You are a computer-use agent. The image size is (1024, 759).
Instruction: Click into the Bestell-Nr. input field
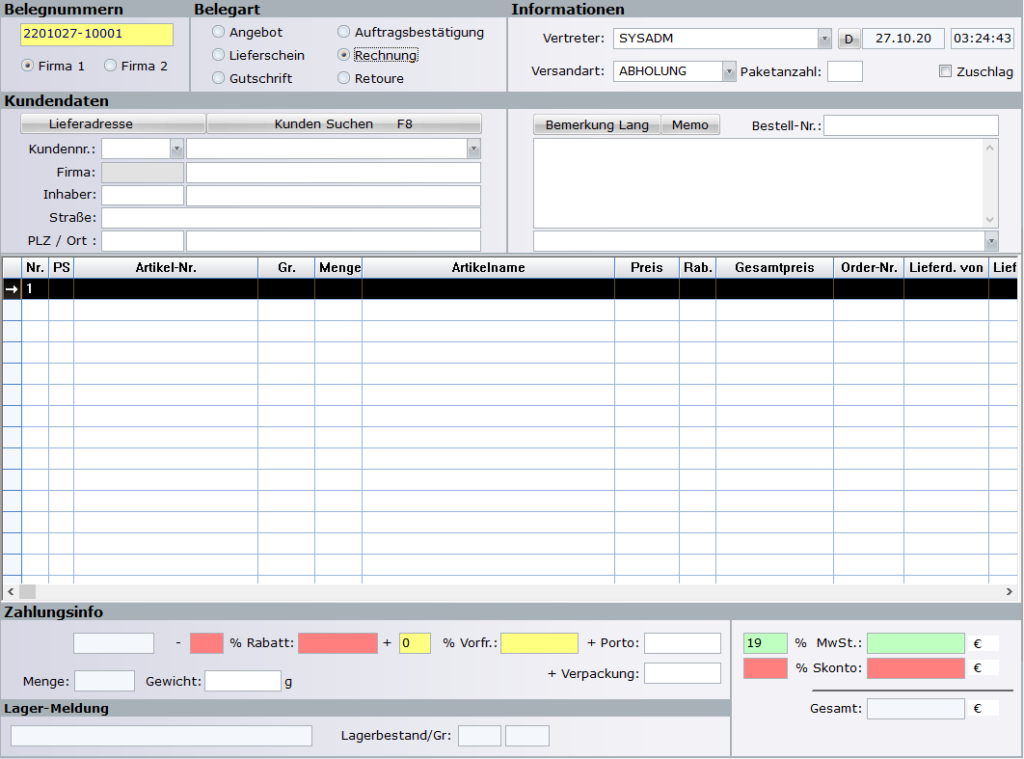click(910, 125)
